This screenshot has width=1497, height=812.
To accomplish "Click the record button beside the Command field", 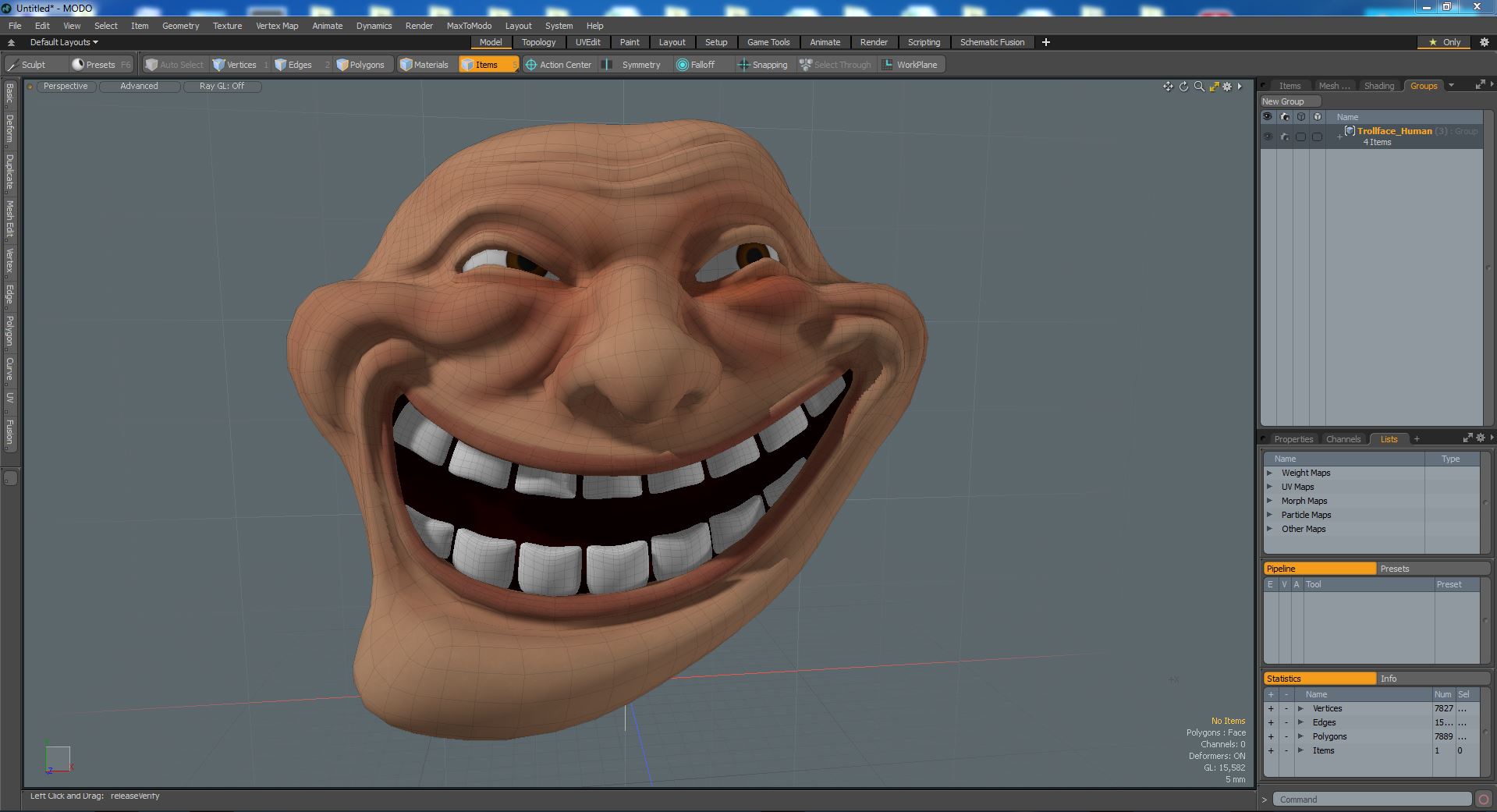I will point(1483,799).
